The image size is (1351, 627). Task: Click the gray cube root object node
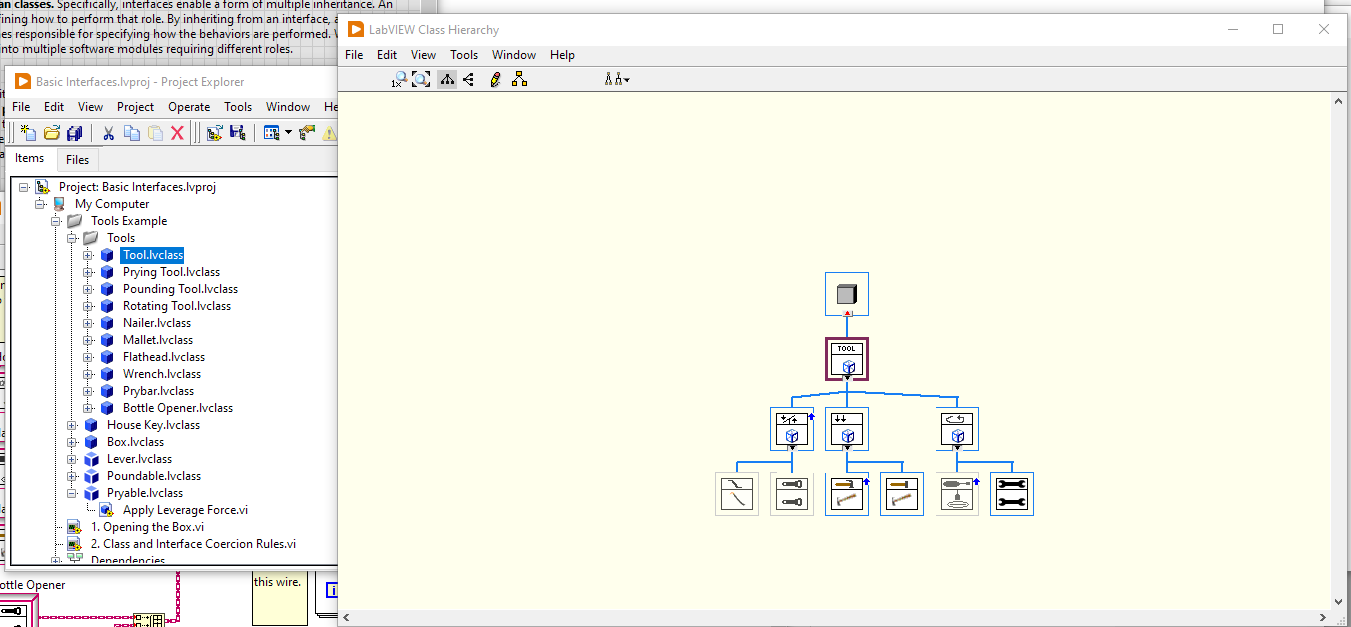(x=847, y=294)
